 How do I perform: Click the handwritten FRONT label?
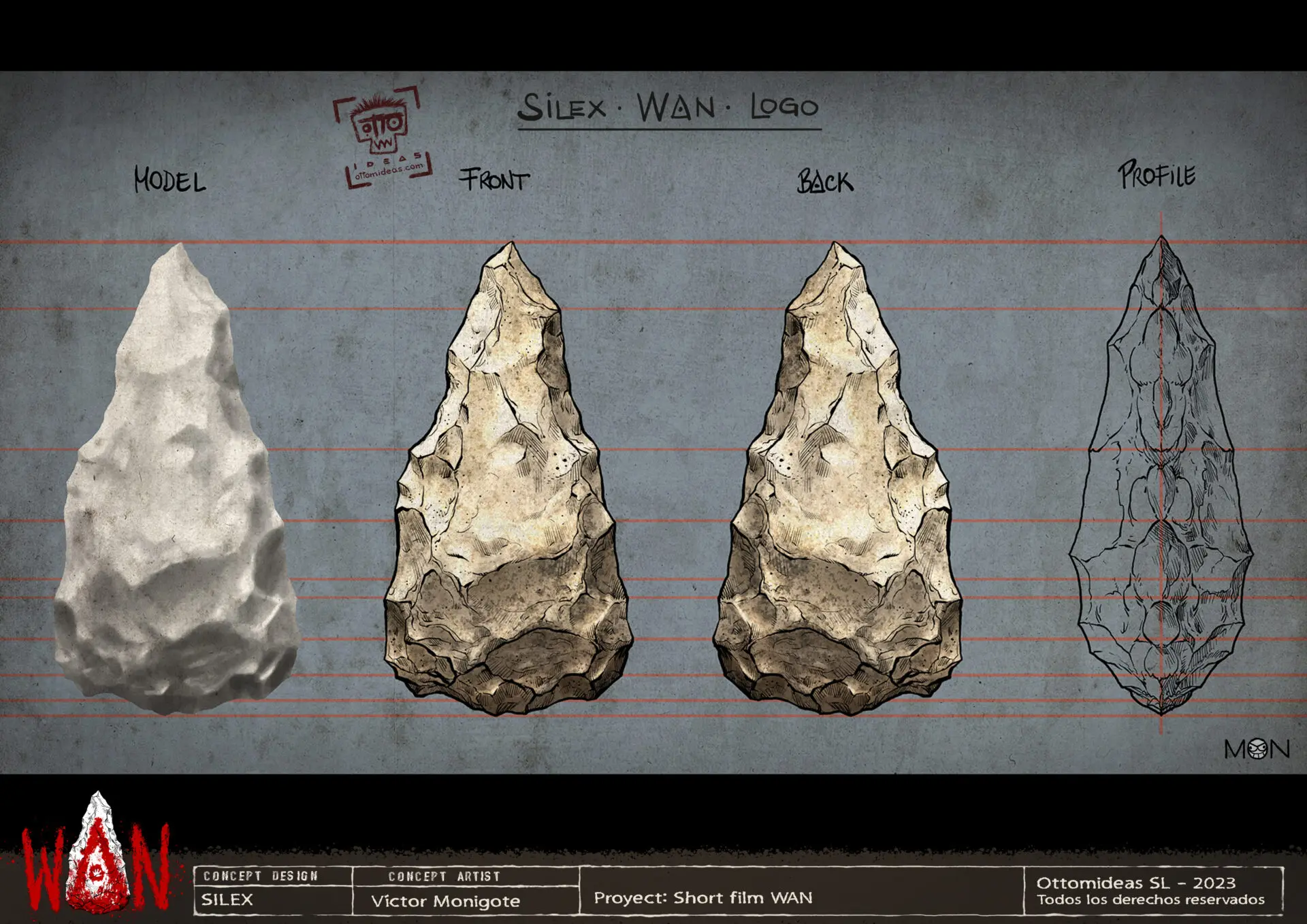[494, 180]
